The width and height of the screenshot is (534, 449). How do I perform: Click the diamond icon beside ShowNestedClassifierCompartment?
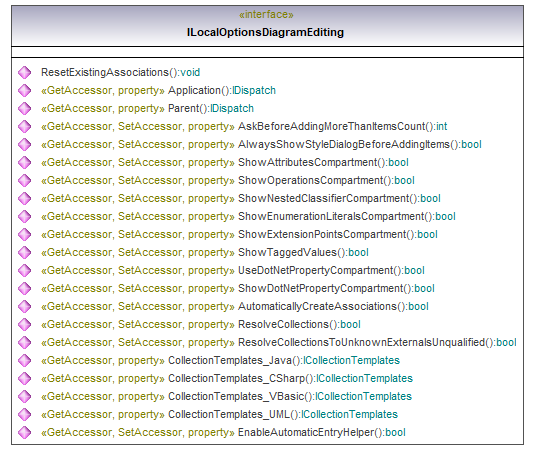click(x=25, y=198)
